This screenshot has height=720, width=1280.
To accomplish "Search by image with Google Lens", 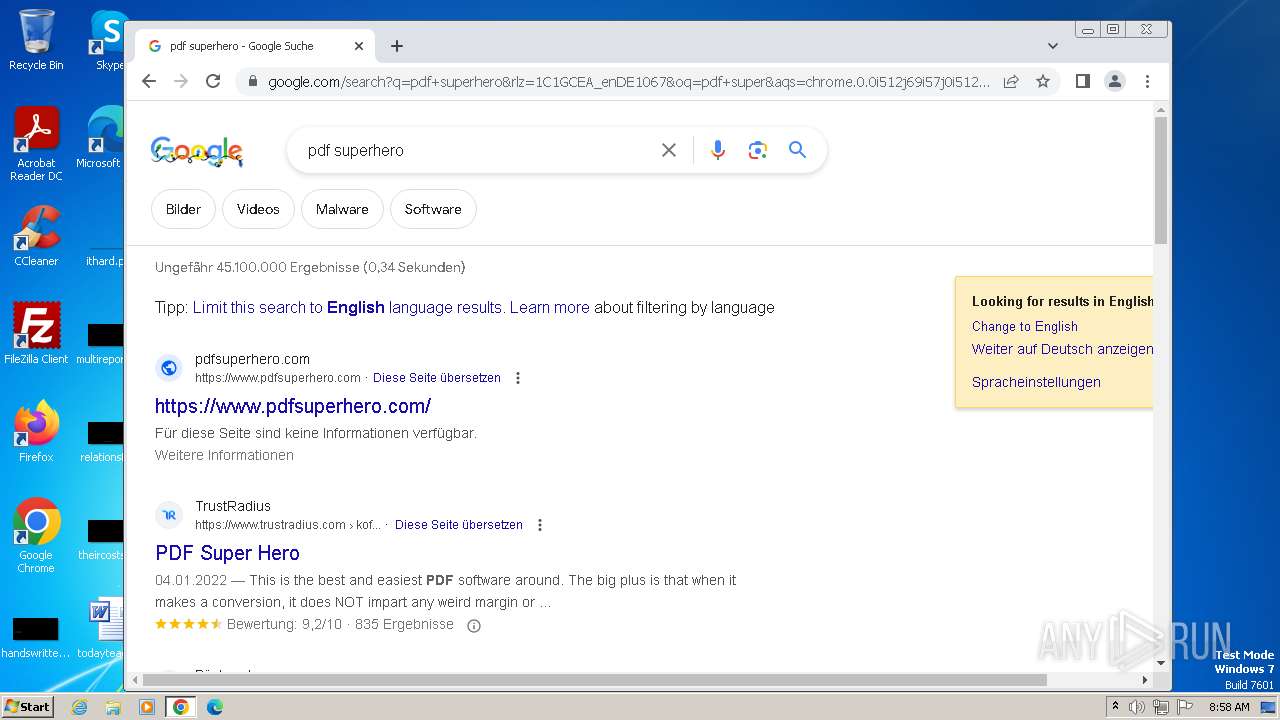I will tap(758, 150).
